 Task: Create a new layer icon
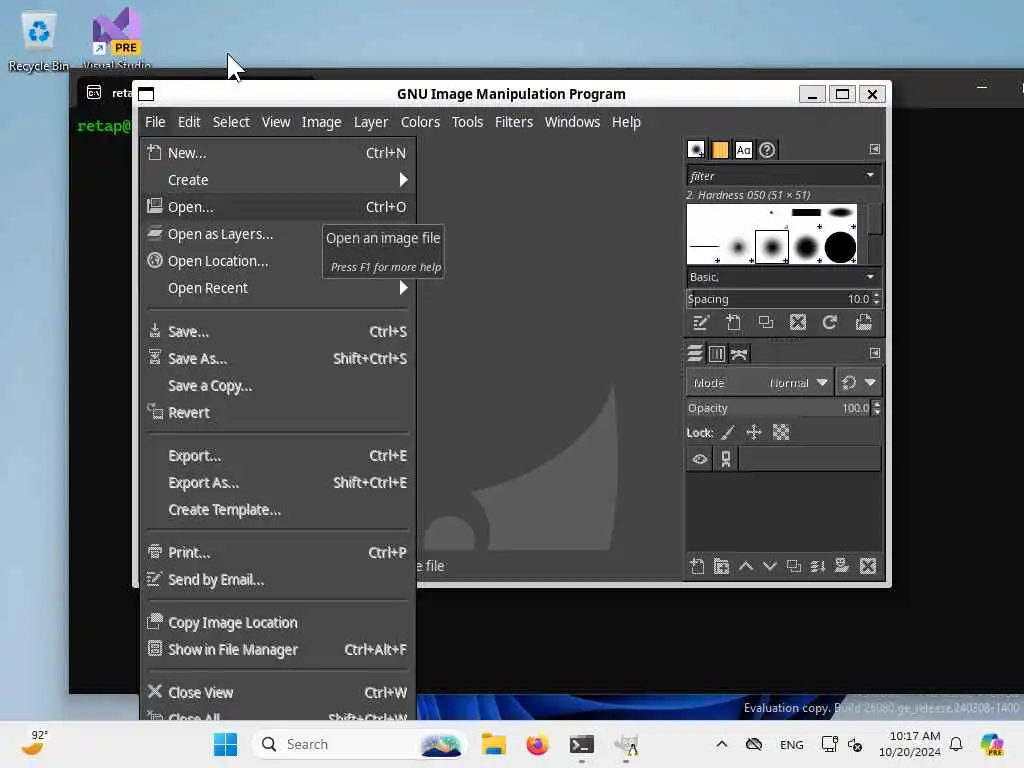(x=697, y=566)
